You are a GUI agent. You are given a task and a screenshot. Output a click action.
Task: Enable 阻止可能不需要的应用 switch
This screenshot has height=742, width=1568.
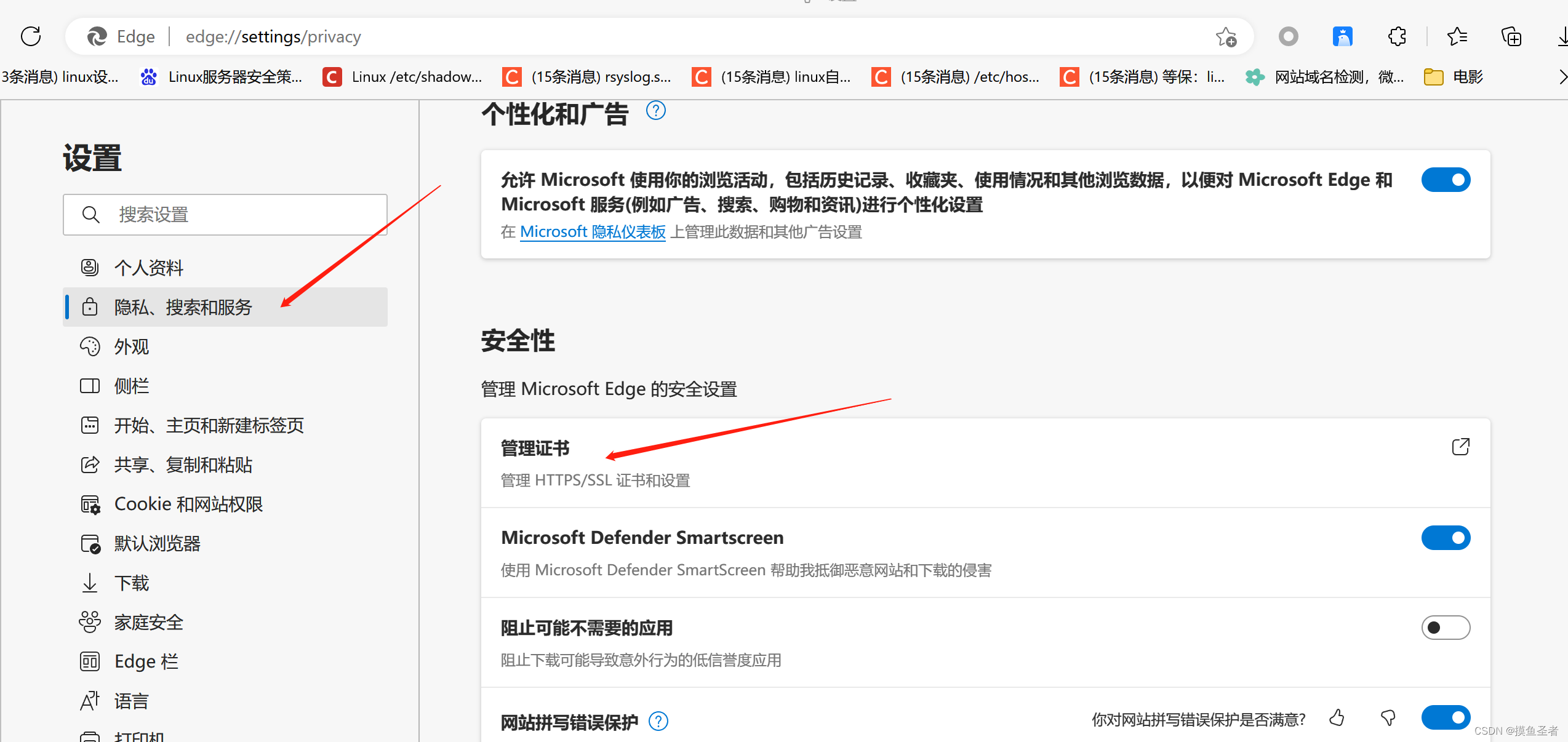coord(1446,628)
